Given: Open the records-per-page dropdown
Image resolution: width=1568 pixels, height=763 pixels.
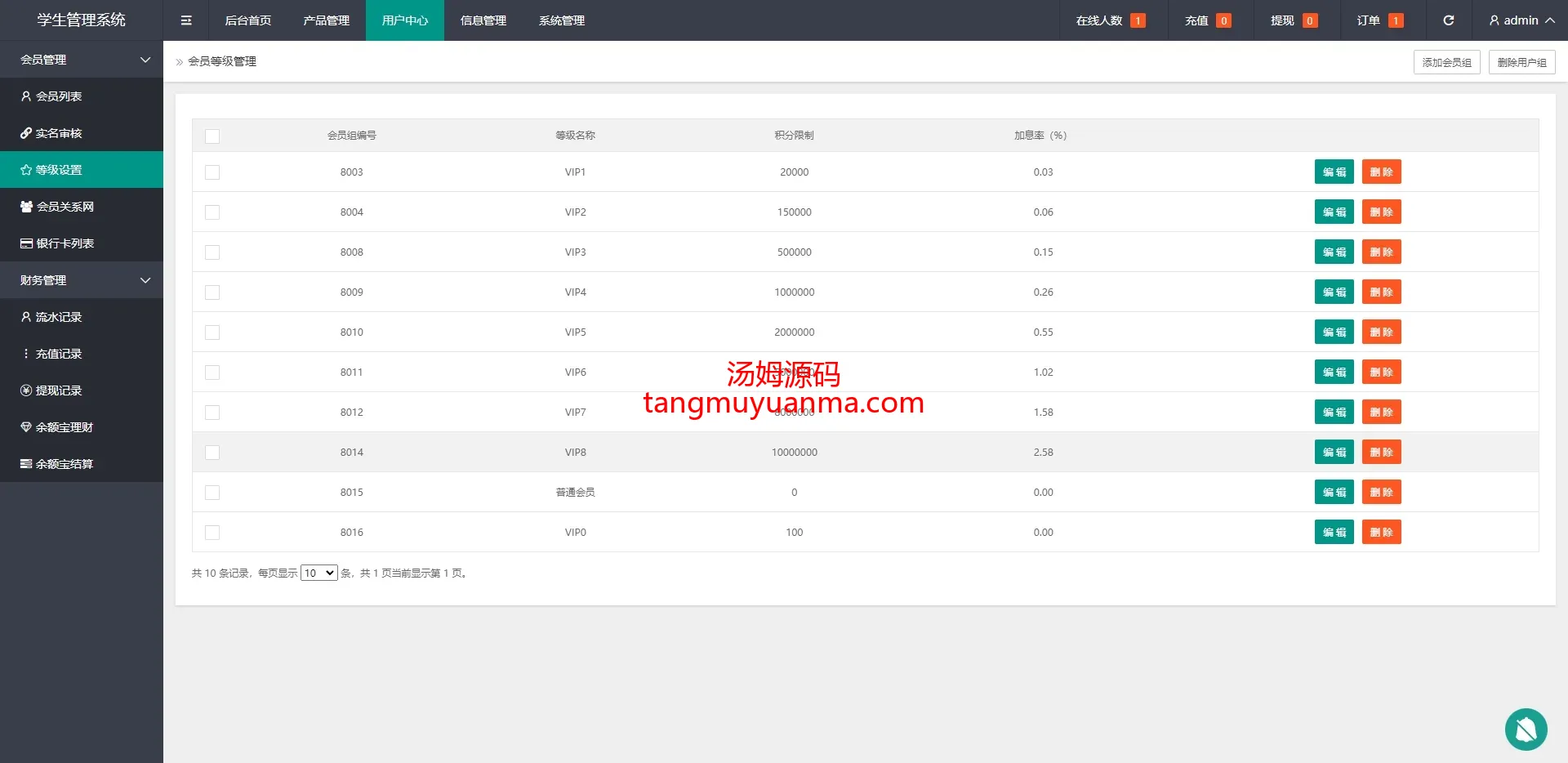Looking at the screenshot, I should tap(318, 573).
